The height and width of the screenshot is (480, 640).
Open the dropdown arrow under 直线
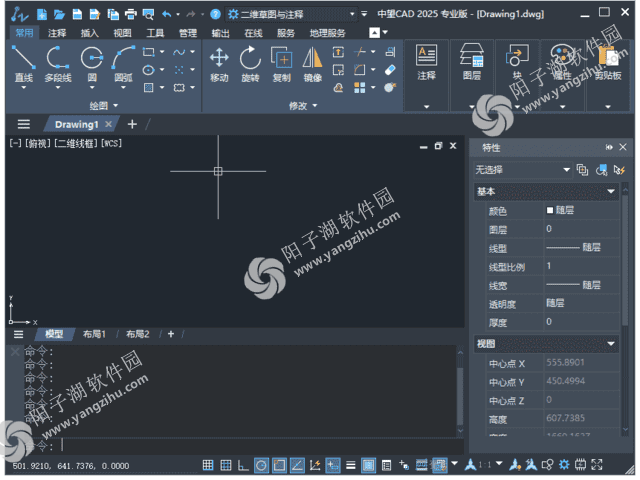pyautogui.click(x=23, y=87)
